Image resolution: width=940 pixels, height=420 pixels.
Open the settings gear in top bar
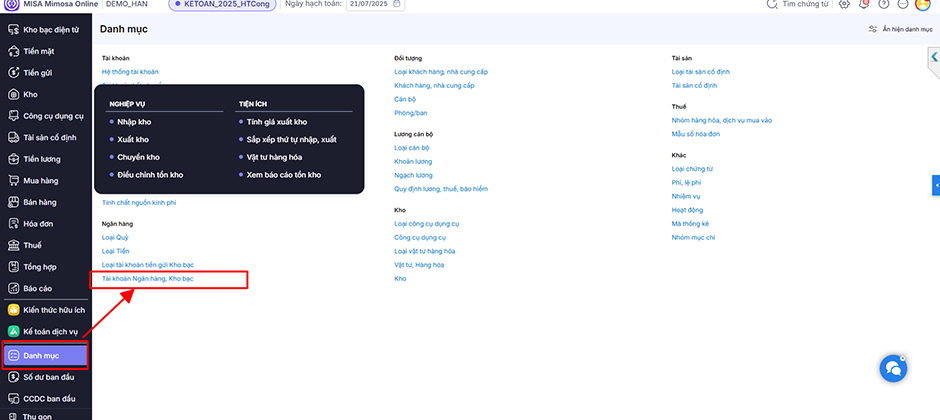click(x=844, y=5)
